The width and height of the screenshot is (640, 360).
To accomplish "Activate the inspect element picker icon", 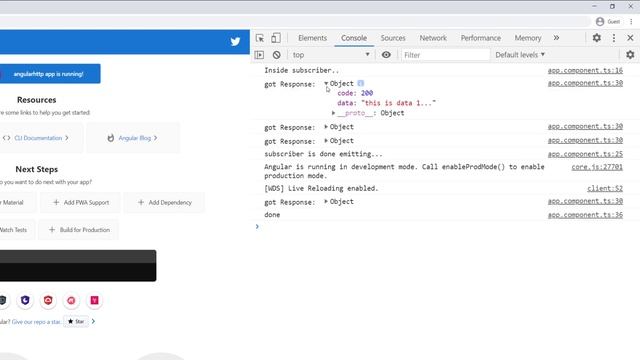I will pyautogui.click(x=260, y=38).
